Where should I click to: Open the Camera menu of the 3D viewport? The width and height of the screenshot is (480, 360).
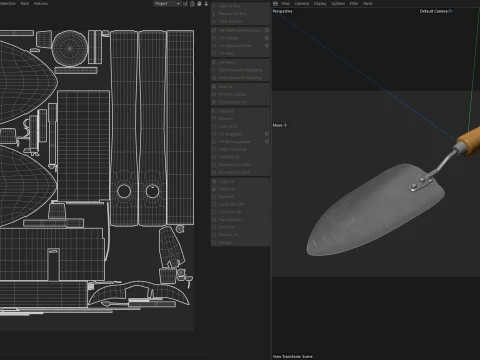(302, 3)
